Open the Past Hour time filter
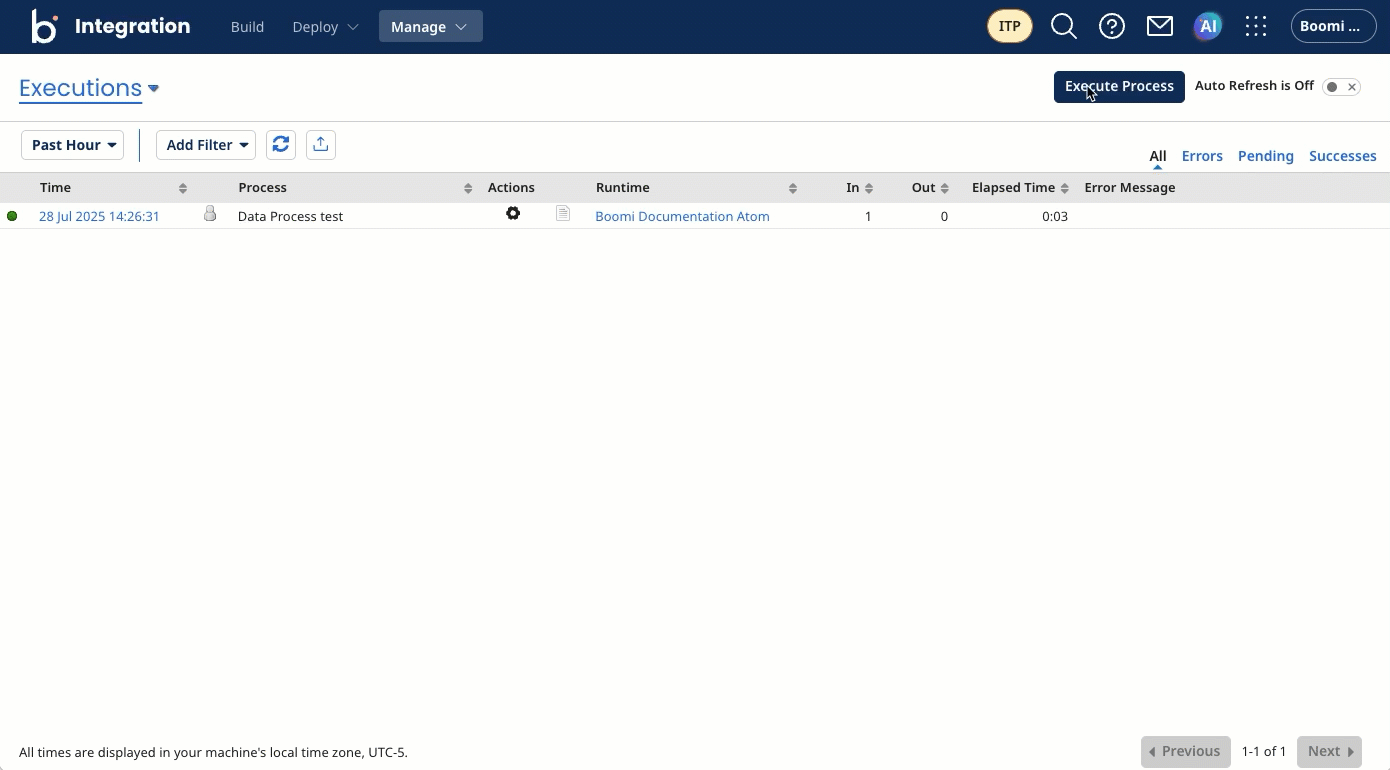Image resolution: width=1390 pixels, height=770 pixels. [x=72, y=144]
